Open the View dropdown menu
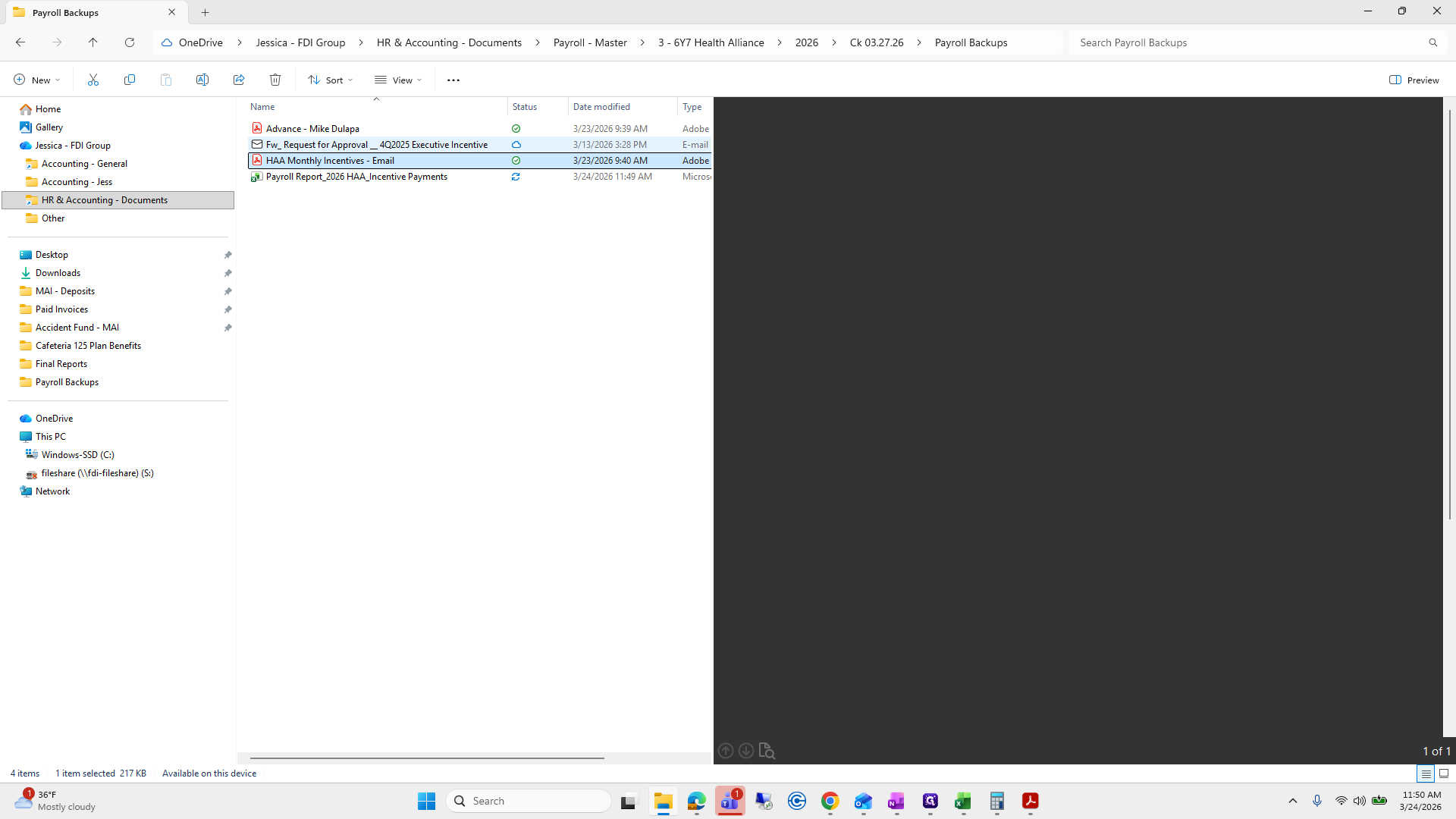1456x819 pixels. pos(398,80)
